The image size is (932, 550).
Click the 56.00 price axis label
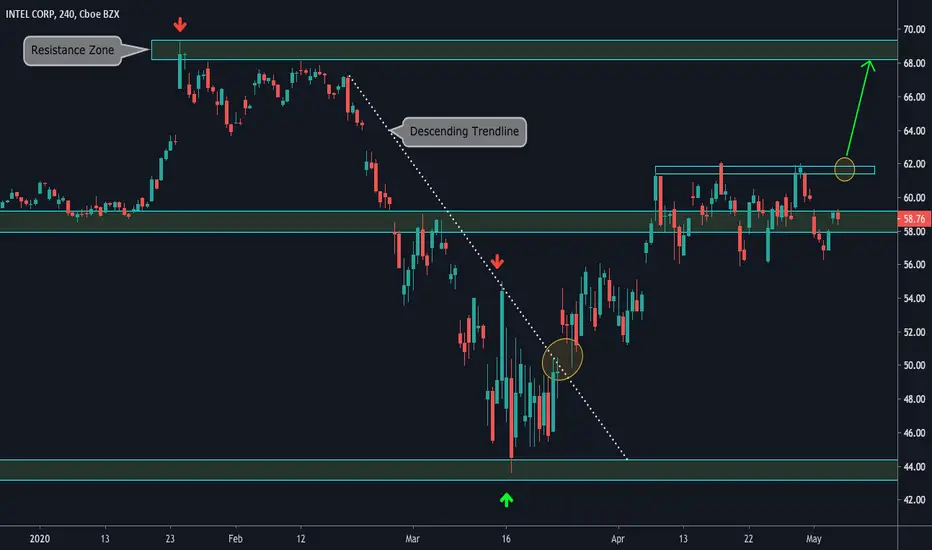(x=914, y=265)
